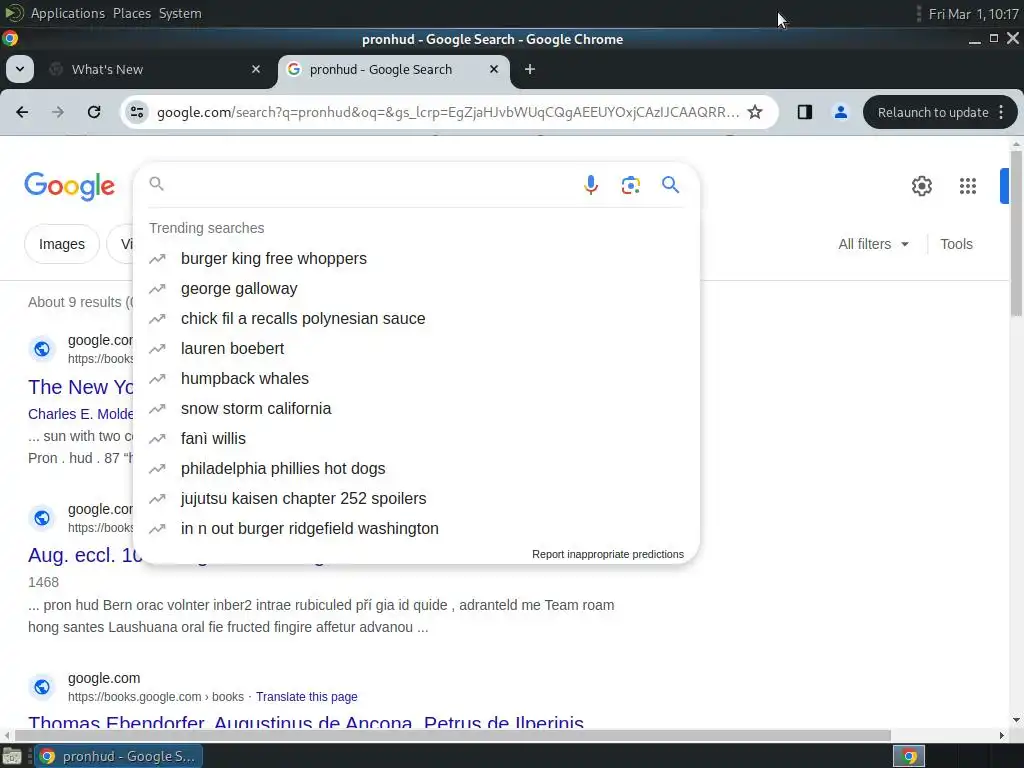Start voice search with microphone icon
Image resolution: width=1024 pixels, height=768 pixels.
click(x=590, y=185)
